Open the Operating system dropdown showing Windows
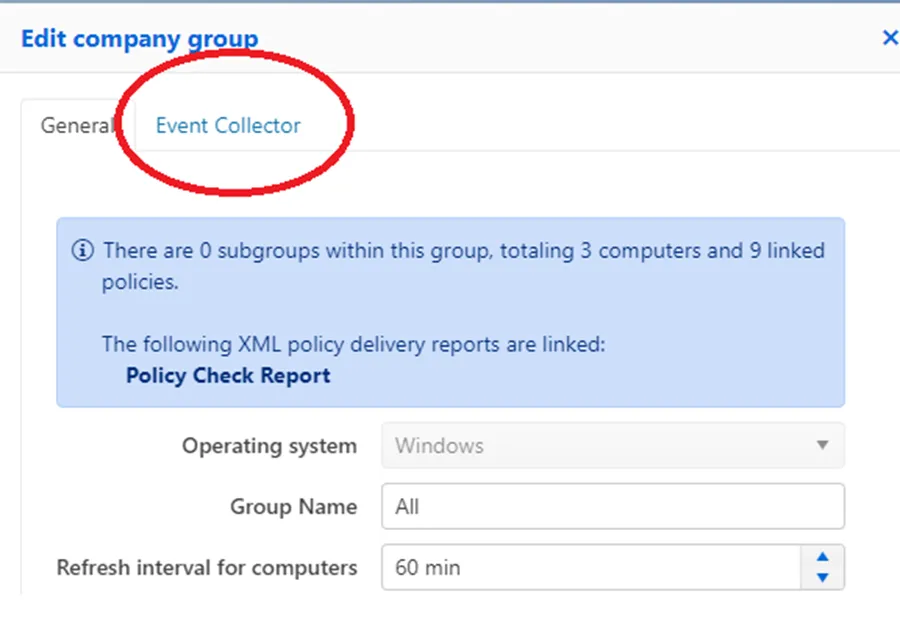The width and height of the screenshot is (900, 628). coord(612,445)
